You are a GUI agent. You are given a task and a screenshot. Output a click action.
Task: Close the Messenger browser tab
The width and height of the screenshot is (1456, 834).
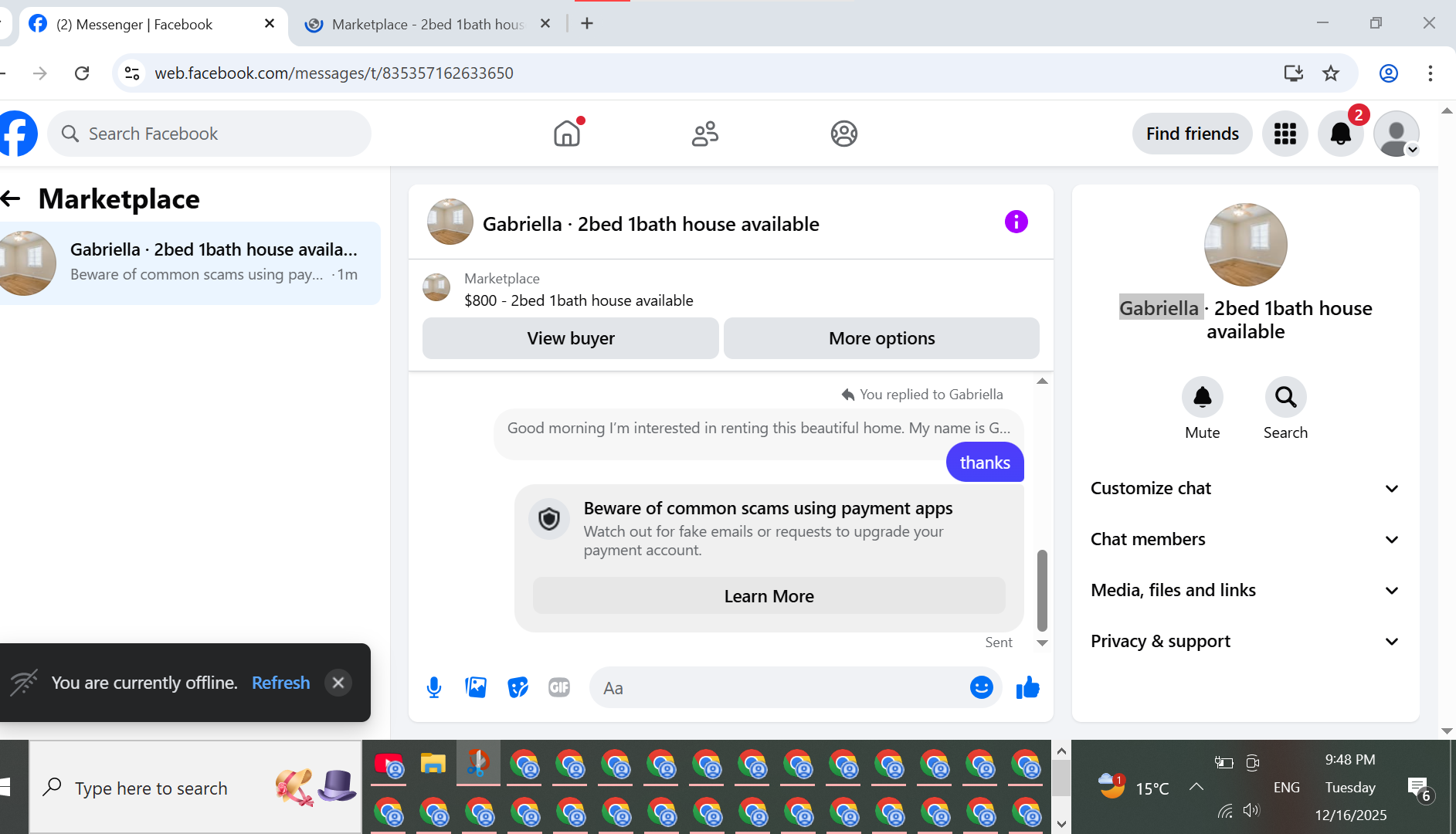270,24
